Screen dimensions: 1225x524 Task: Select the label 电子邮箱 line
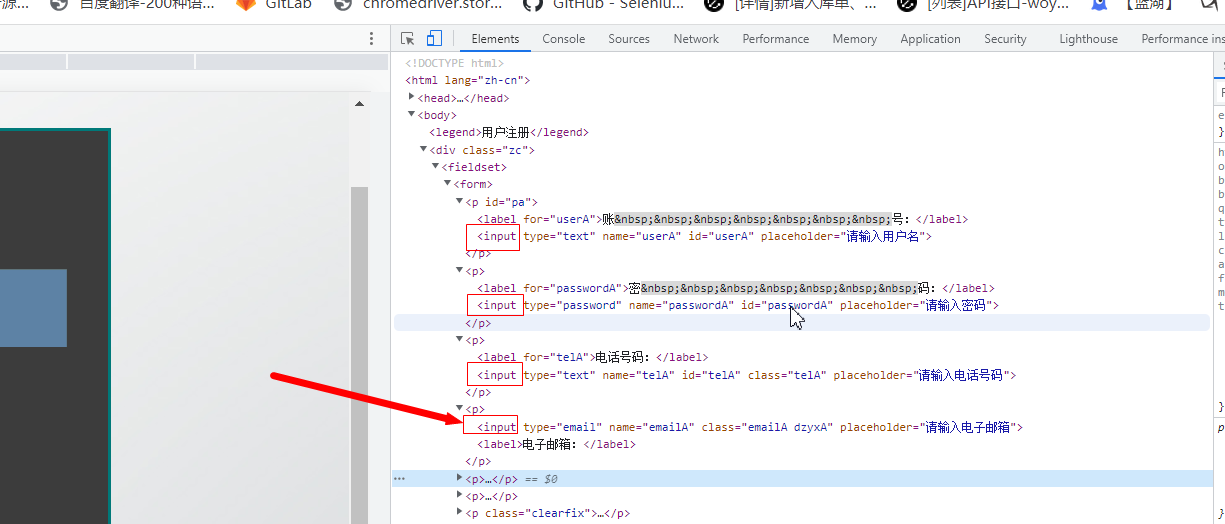pyautogui.click(x=556, y=444)
